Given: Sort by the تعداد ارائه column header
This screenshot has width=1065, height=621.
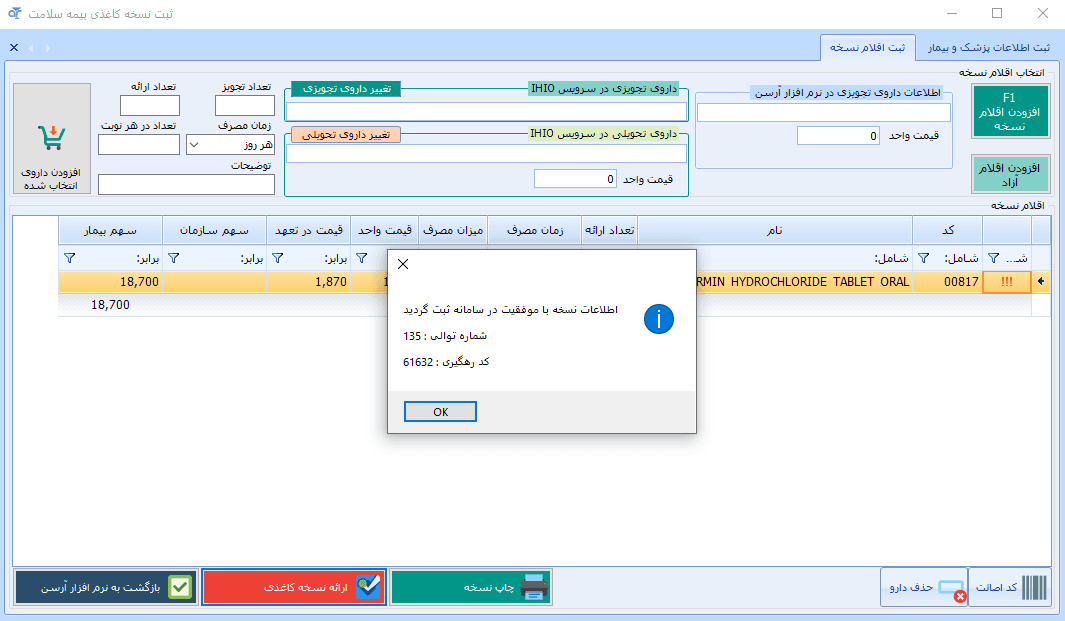Looking at the screenshot, I should pos(609,230).
